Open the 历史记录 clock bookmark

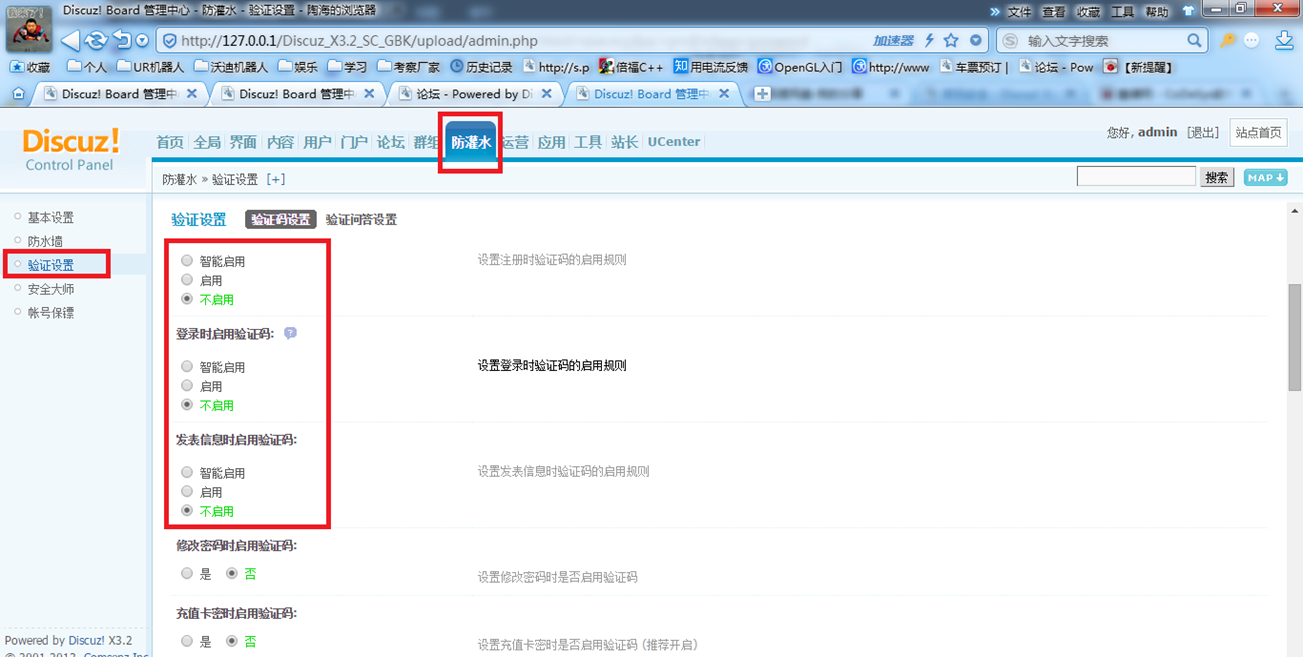click(x=481, y=67)
